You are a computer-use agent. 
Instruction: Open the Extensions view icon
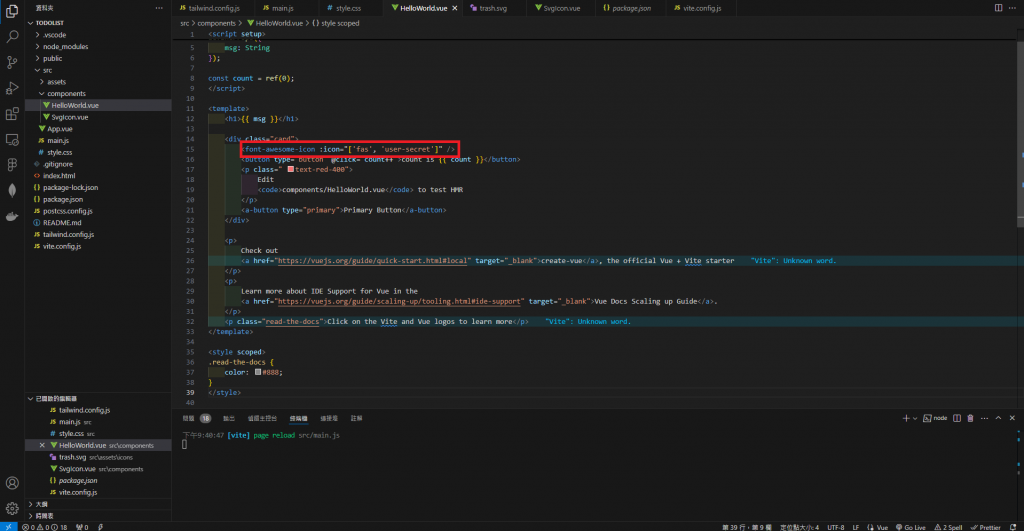tap(12, 114)
